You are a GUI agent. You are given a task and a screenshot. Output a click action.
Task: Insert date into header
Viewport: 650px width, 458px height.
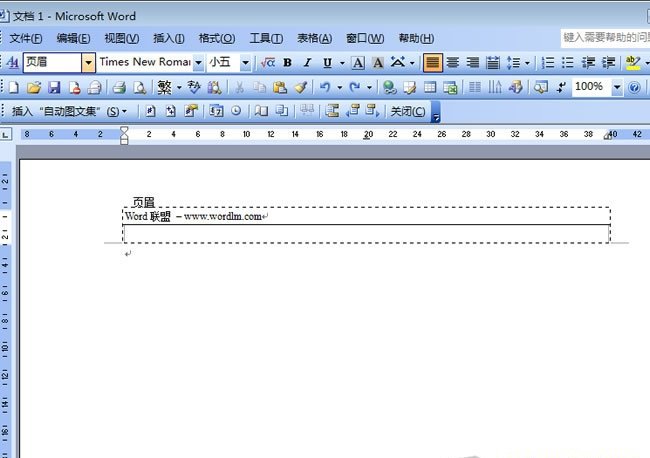tap(216, 111)
